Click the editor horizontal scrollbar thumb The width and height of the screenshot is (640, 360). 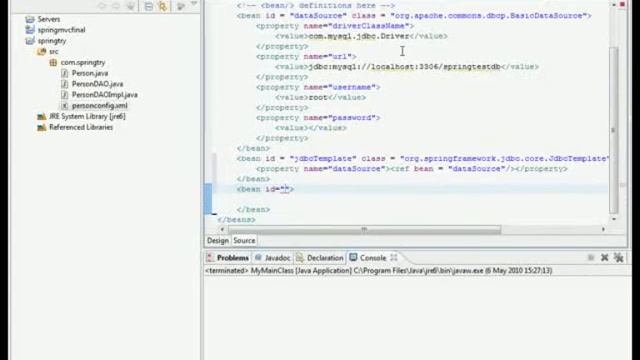coord(364,229)
